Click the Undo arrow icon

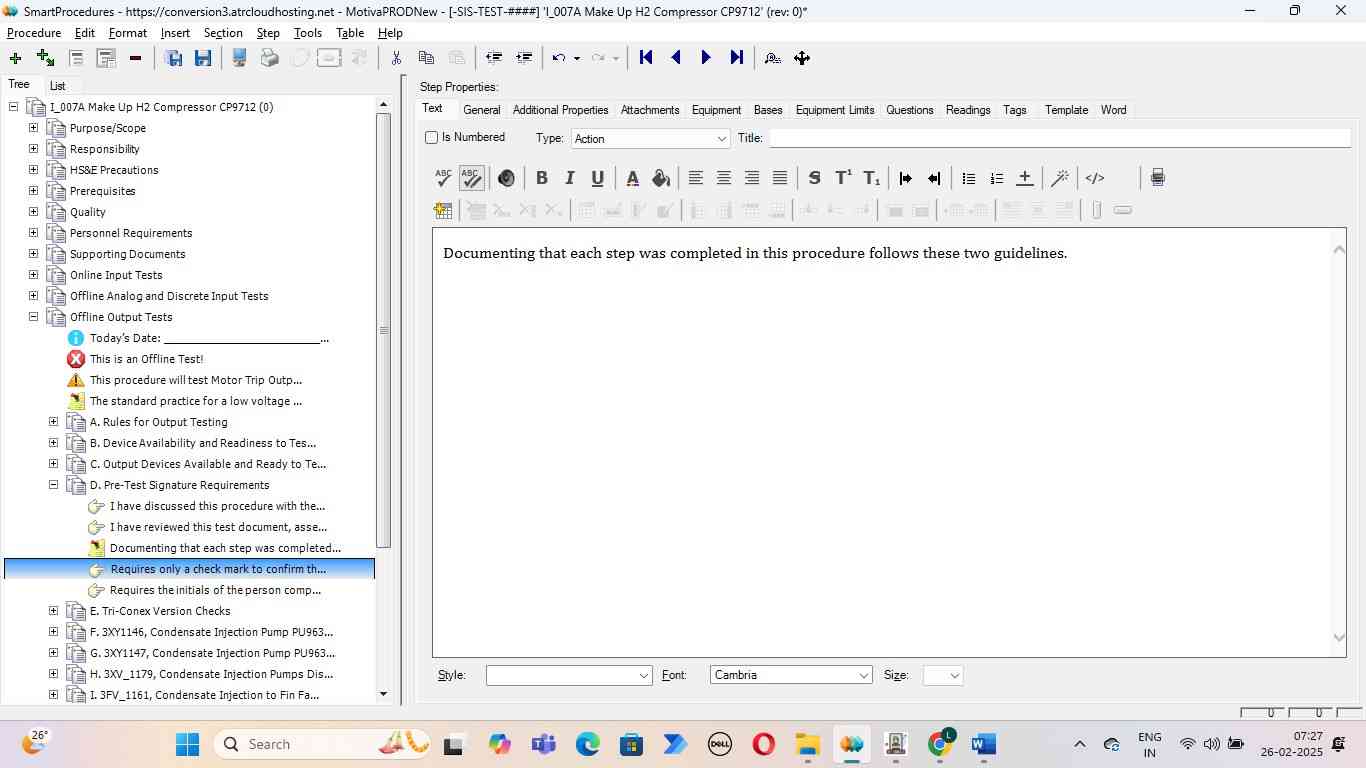click(x=559, y=58)
